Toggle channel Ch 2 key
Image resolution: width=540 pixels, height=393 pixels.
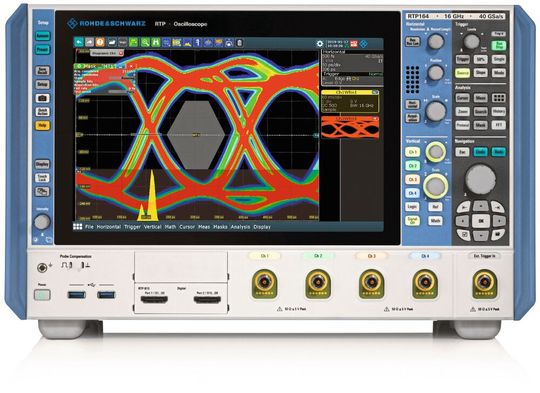(412, 166)
